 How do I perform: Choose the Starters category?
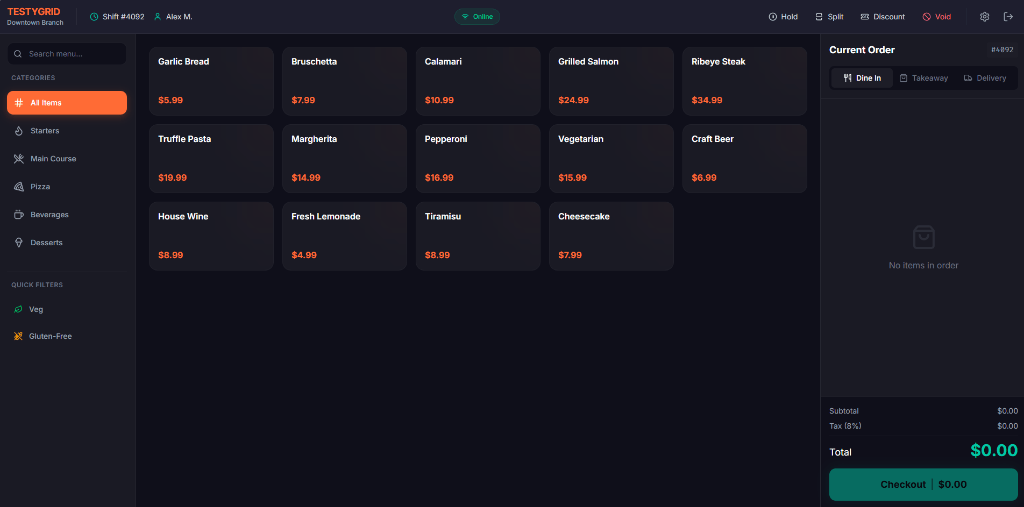[67, 131]
